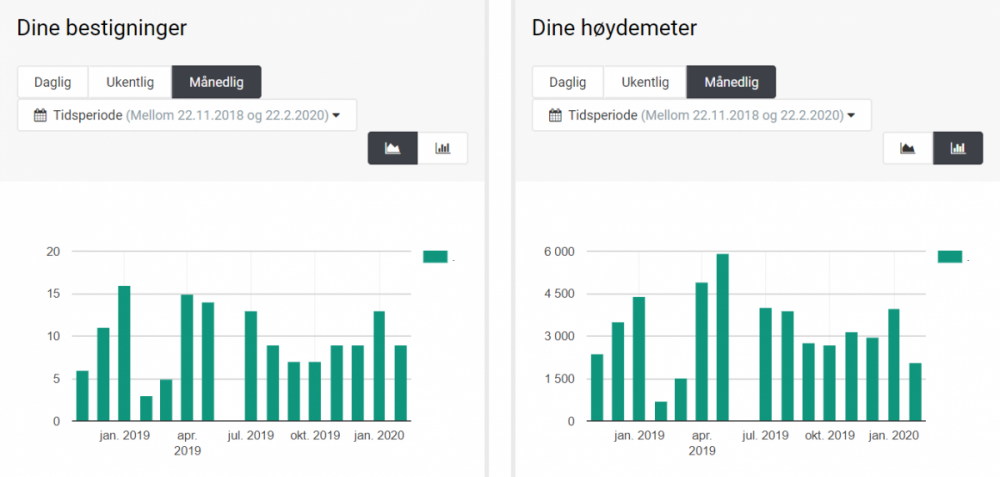
Task: Choose Ukentlig tab in høydemeter panel
Action: pyautogui.click(x=645, y=82)
